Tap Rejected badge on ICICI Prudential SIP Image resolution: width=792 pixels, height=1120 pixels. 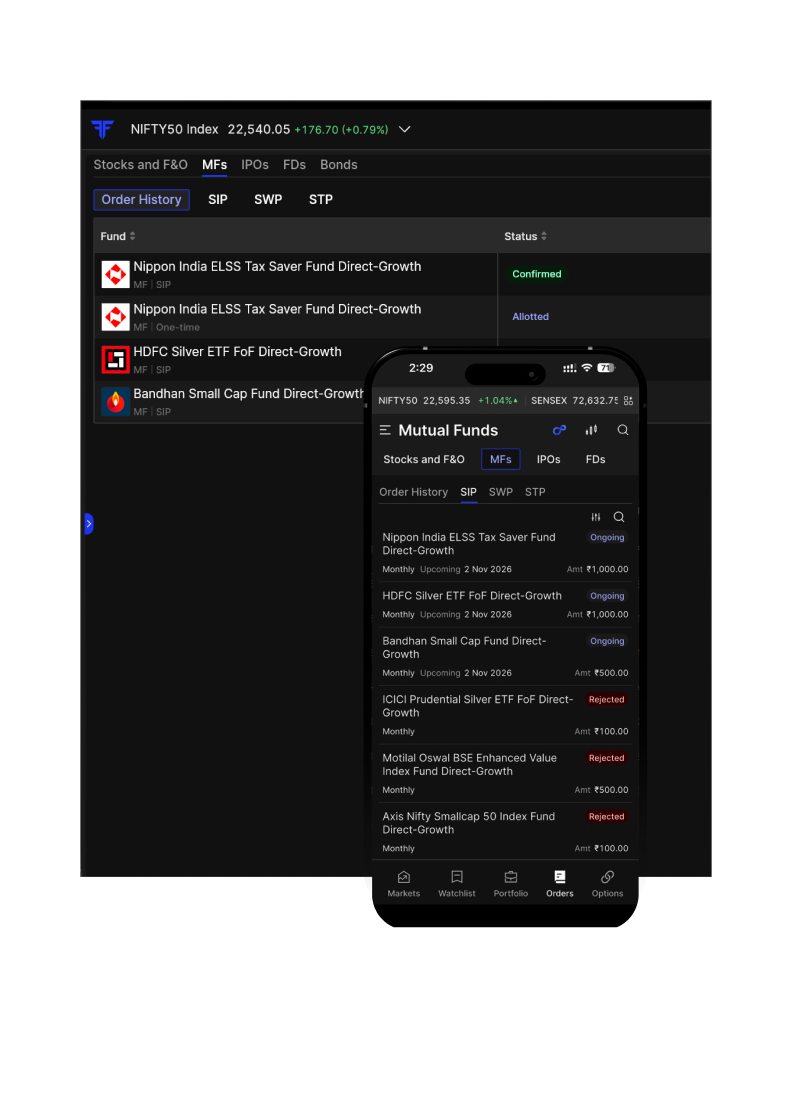click(x=606, y=700)
